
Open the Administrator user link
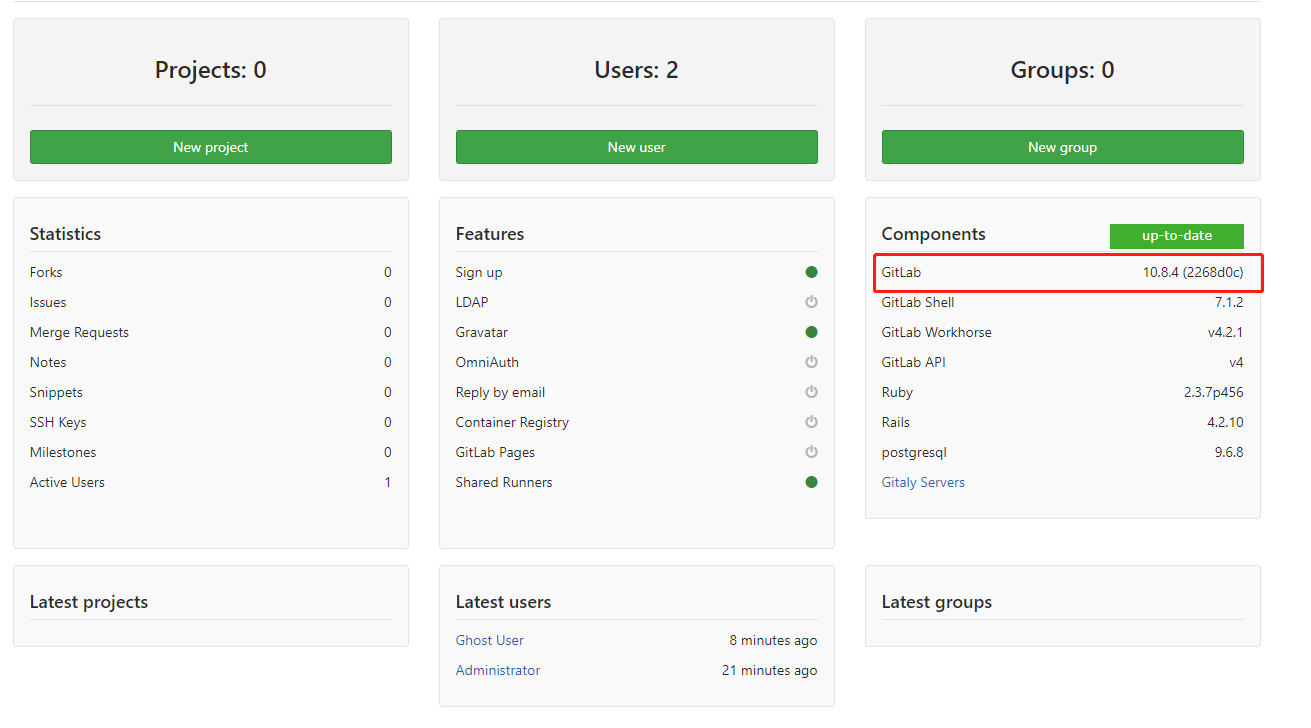498,670
